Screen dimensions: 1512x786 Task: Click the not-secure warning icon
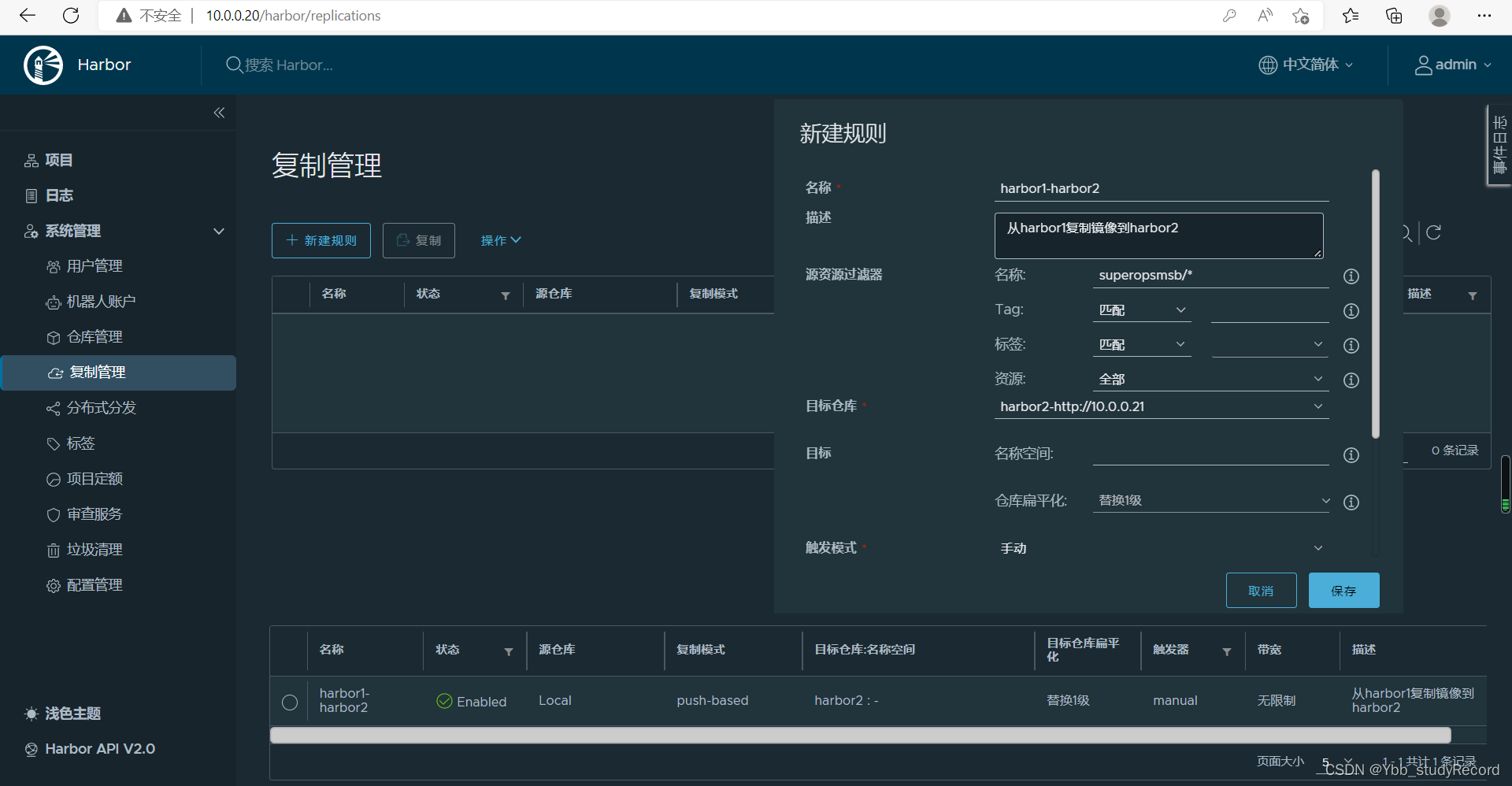tap(124, 16)
